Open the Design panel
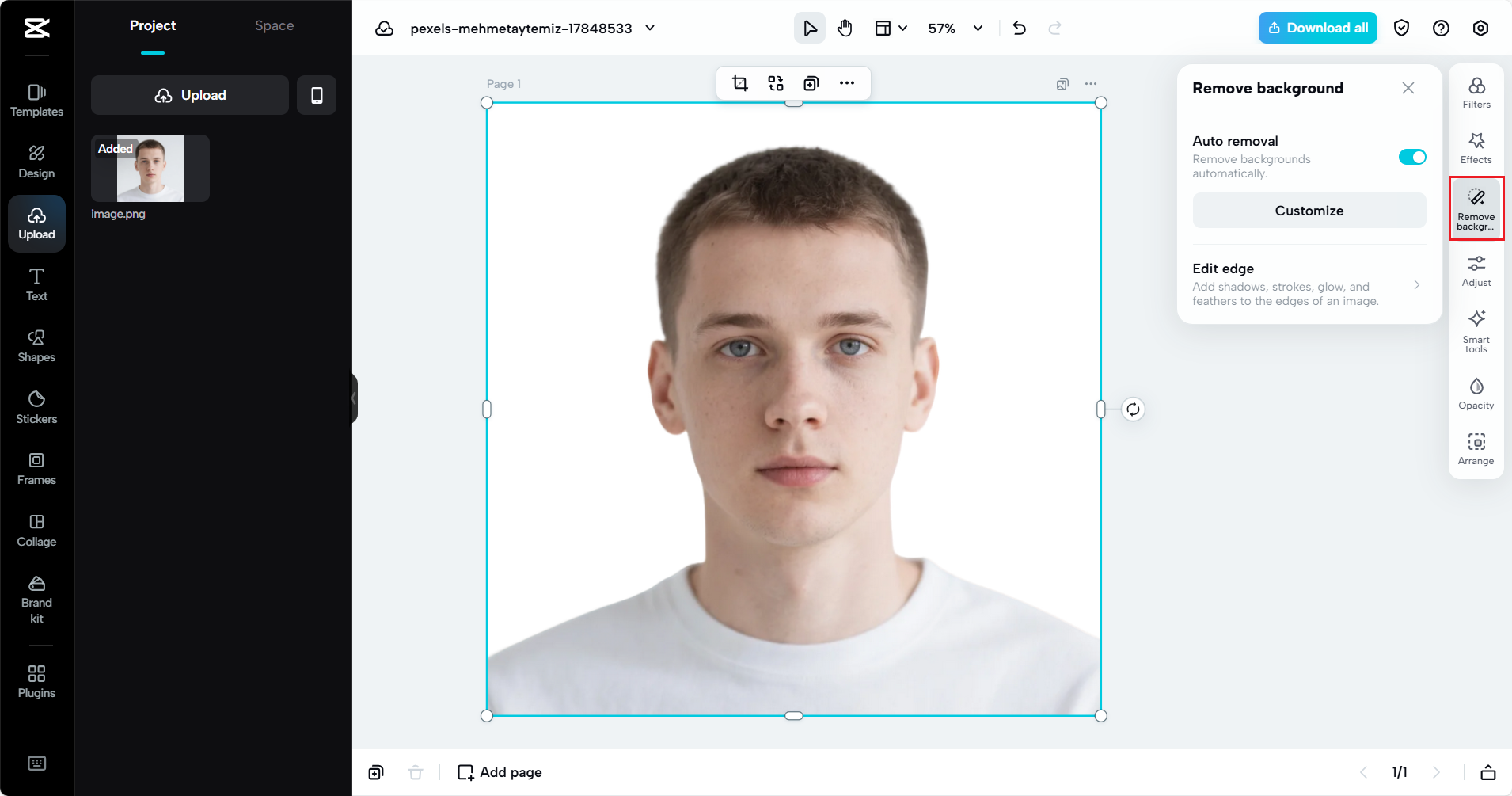 (36, 162)
